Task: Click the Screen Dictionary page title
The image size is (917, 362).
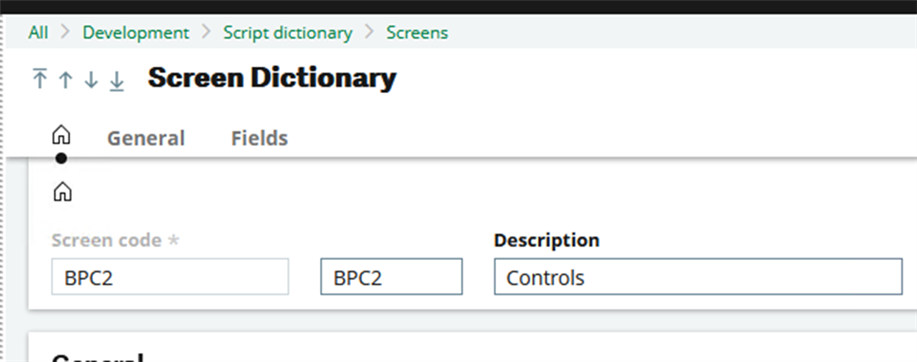Action: pyautogui.click(x=272, y=78)
